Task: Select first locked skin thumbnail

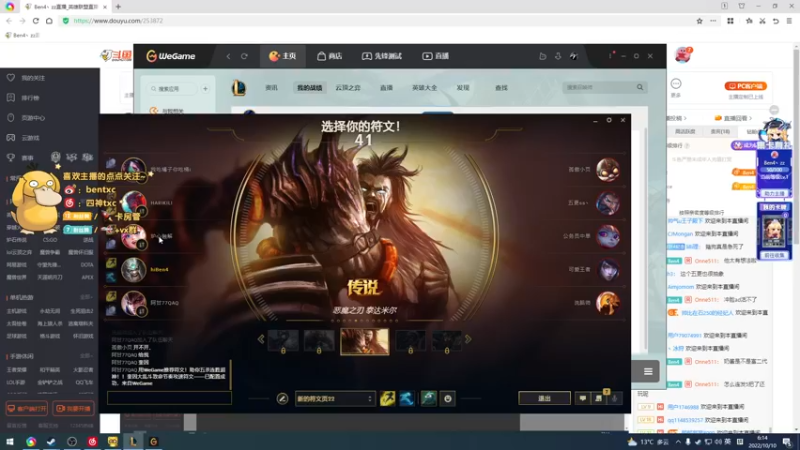Action: 283,341
